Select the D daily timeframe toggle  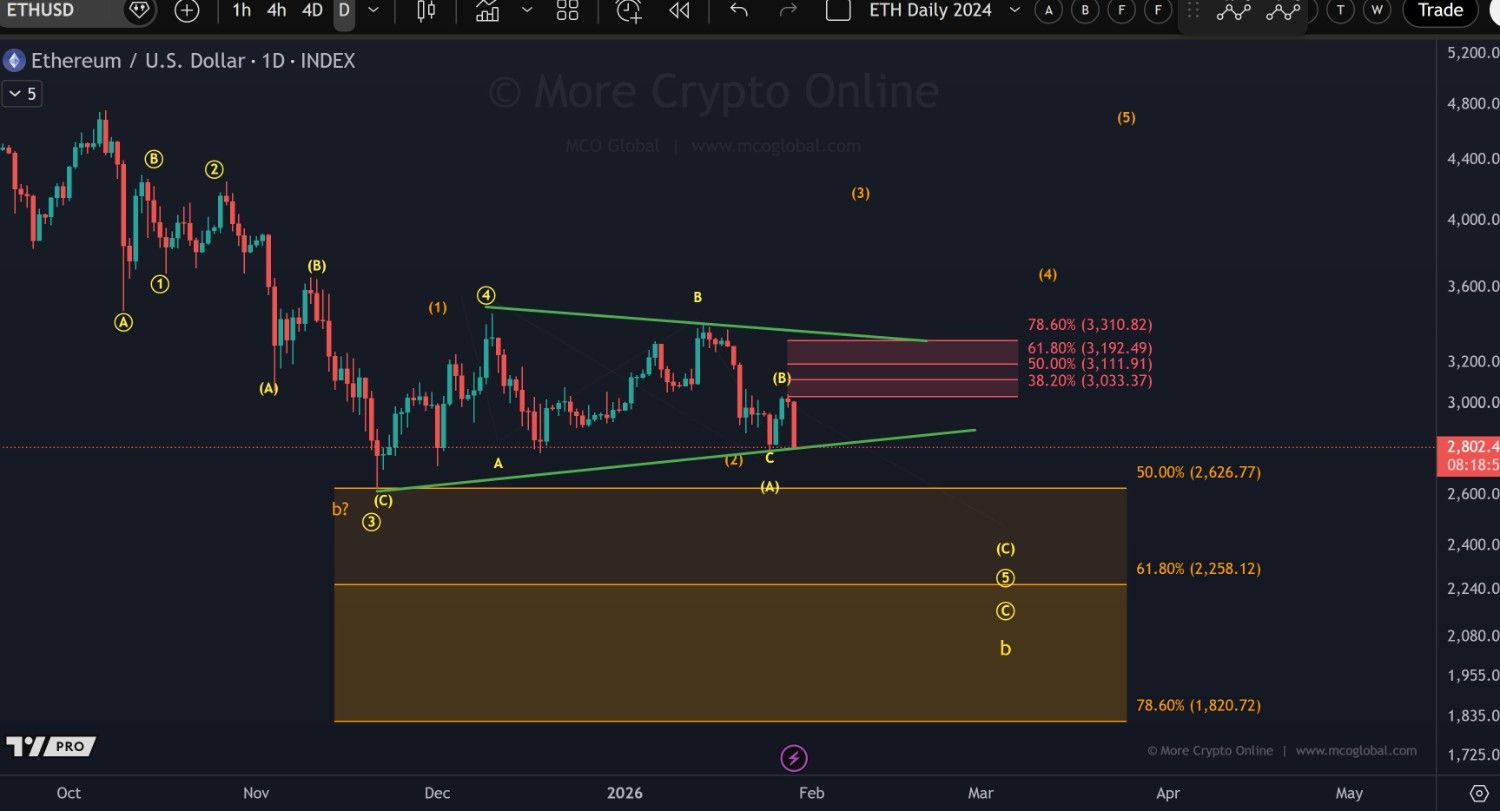344,11
